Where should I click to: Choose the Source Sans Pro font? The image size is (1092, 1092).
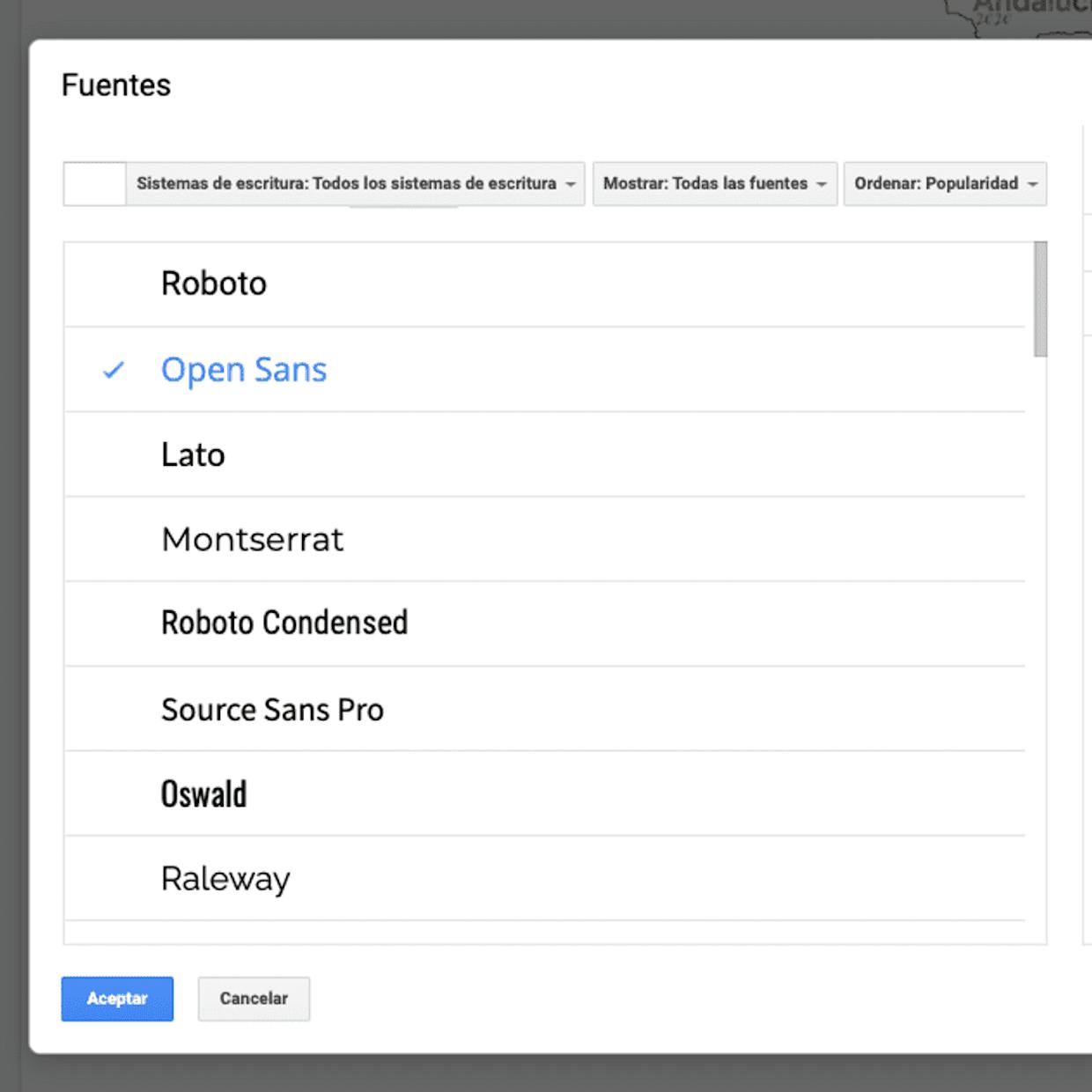545,709
